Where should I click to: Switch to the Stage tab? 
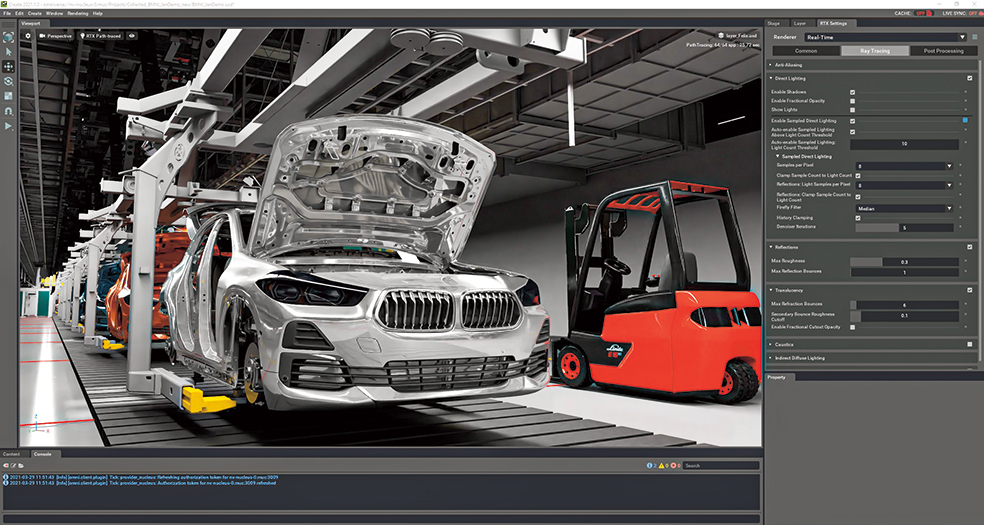pos(774,22)
